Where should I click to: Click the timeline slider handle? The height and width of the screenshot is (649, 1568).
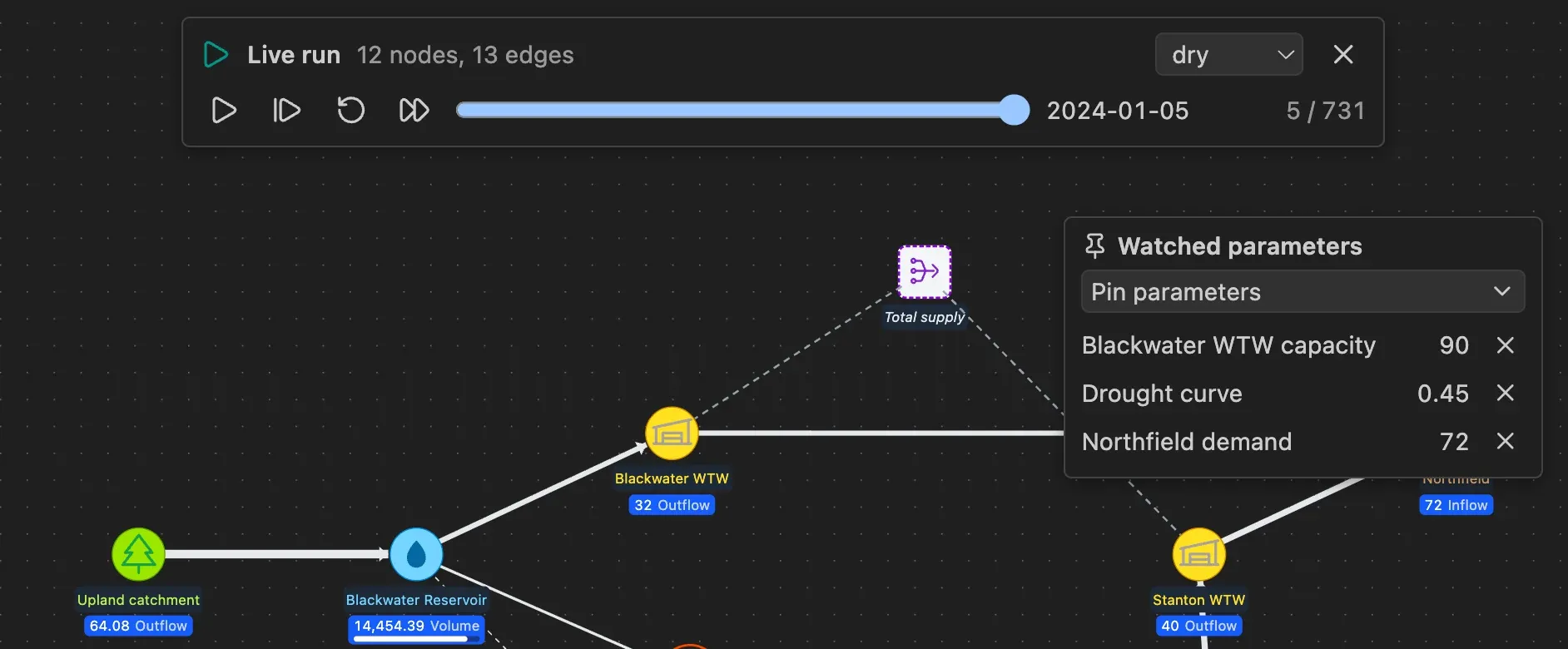tap(1014, 110)
